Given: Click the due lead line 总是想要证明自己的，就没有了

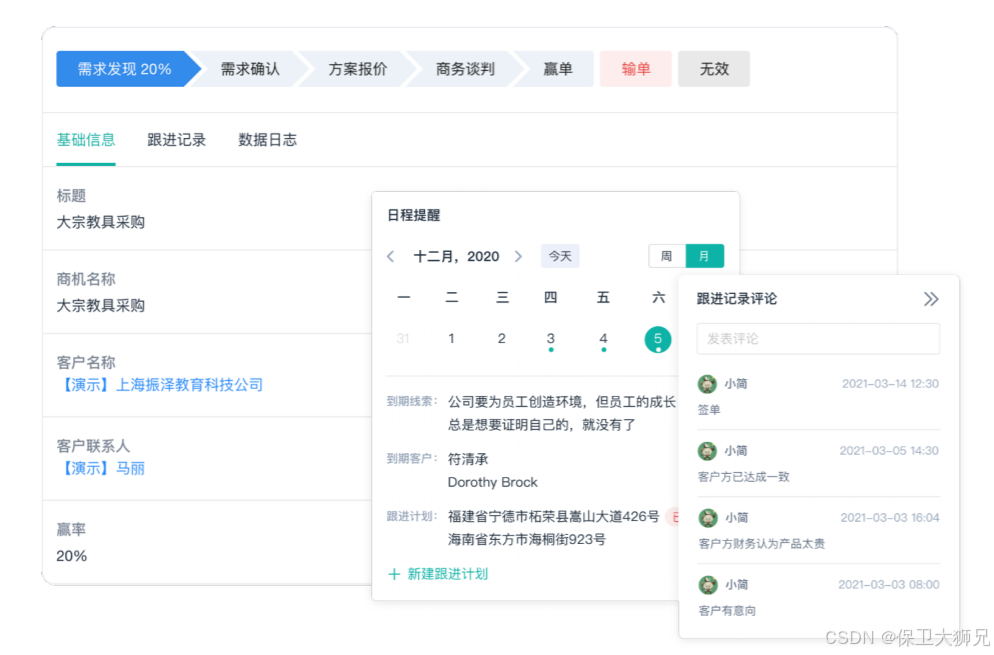Looking at the screenshot, I should tap(542, 425).
